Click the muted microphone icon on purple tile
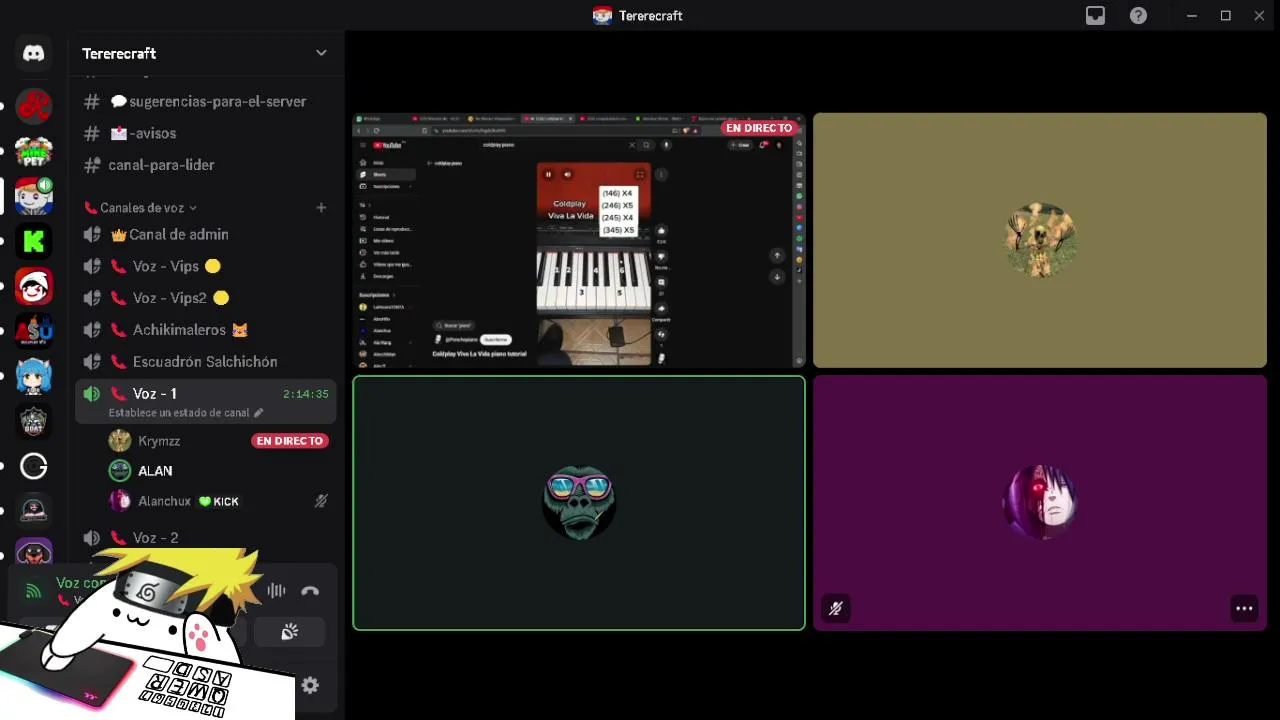This screenshot has width=1280, height=720. [x=836, y=608]
